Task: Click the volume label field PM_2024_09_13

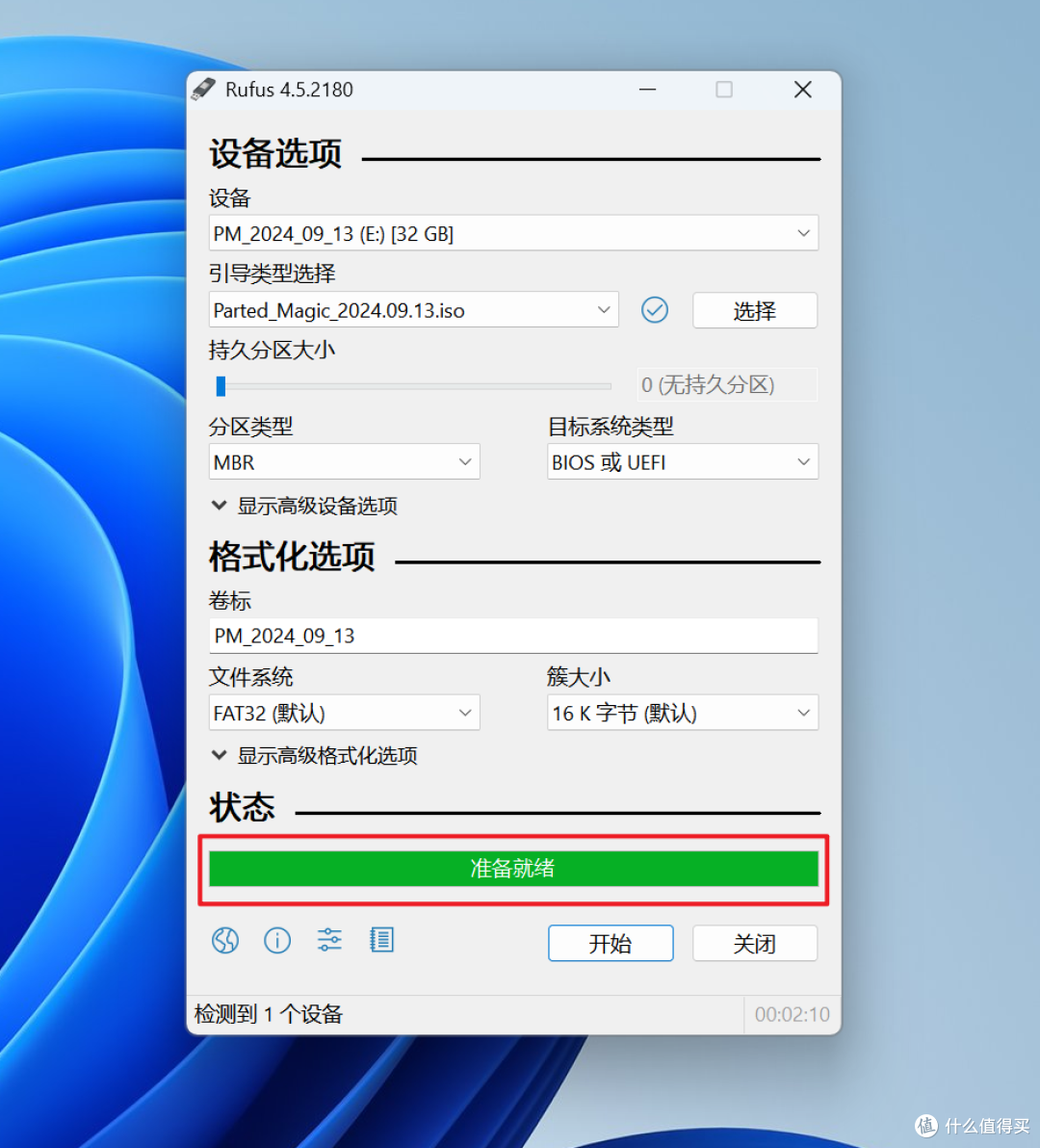Action: pyautogui.click(x=513, y=636)
